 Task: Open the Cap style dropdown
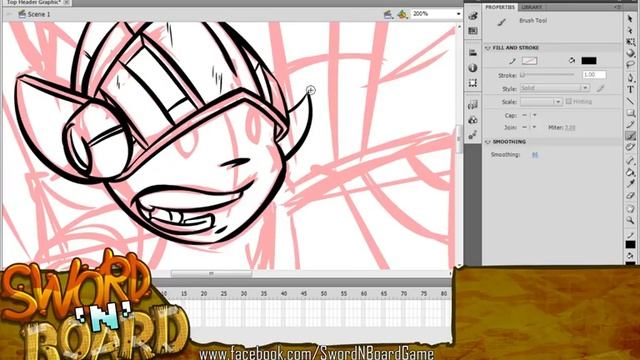click(x=529, y=115)
